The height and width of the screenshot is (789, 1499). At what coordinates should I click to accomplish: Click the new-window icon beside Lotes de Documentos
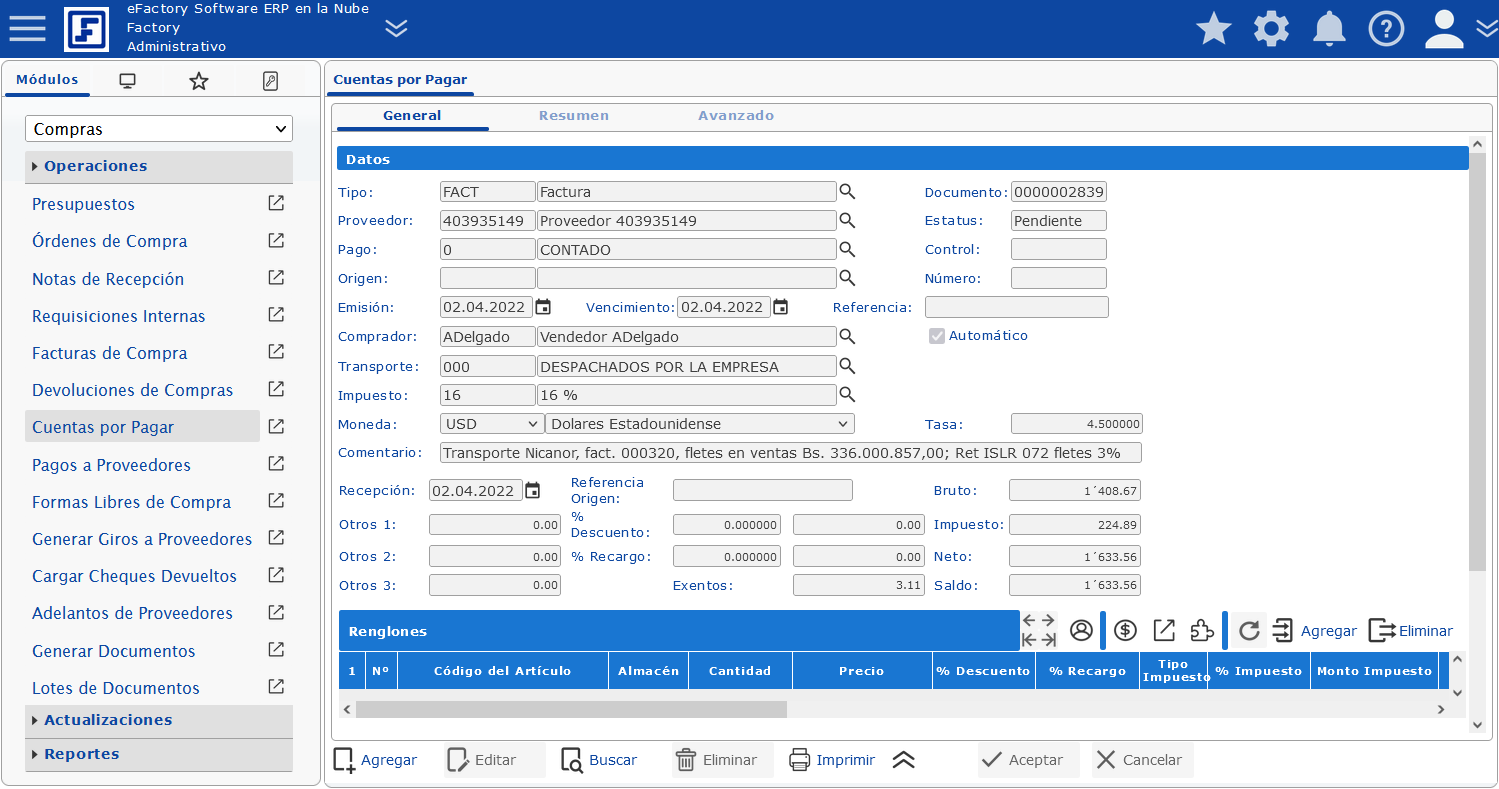(276, 687)
